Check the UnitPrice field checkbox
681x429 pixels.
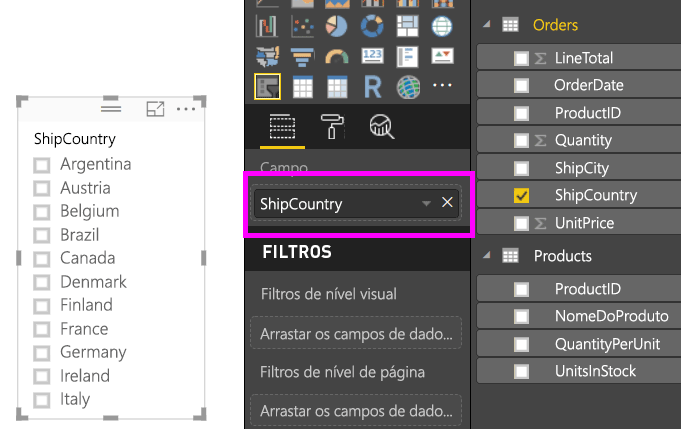[x=521, y=224]
